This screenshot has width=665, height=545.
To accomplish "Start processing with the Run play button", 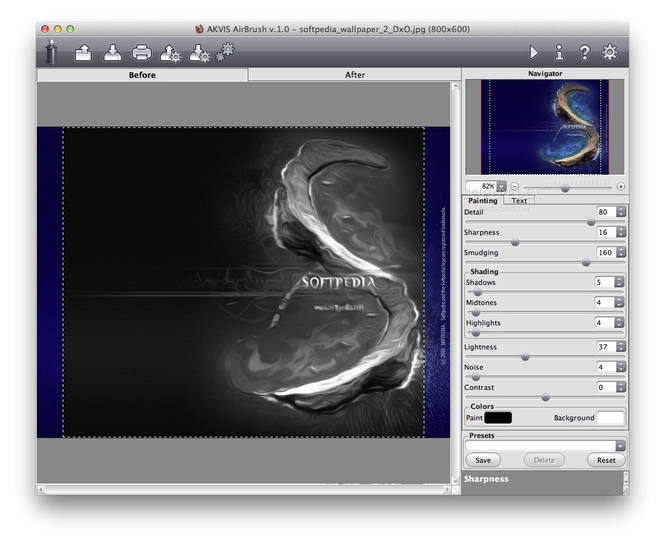I will tap(534, 53).
